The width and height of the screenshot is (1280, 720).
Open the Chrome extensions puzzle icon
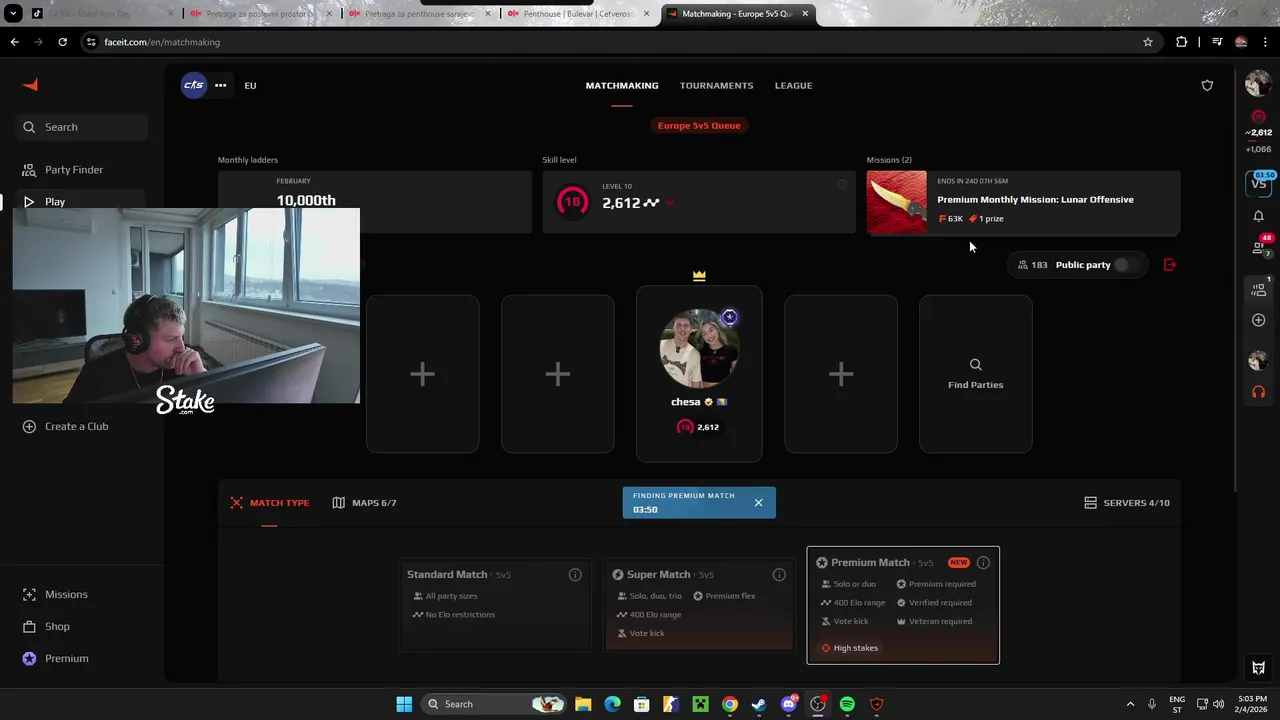(x=1182, y=42)
